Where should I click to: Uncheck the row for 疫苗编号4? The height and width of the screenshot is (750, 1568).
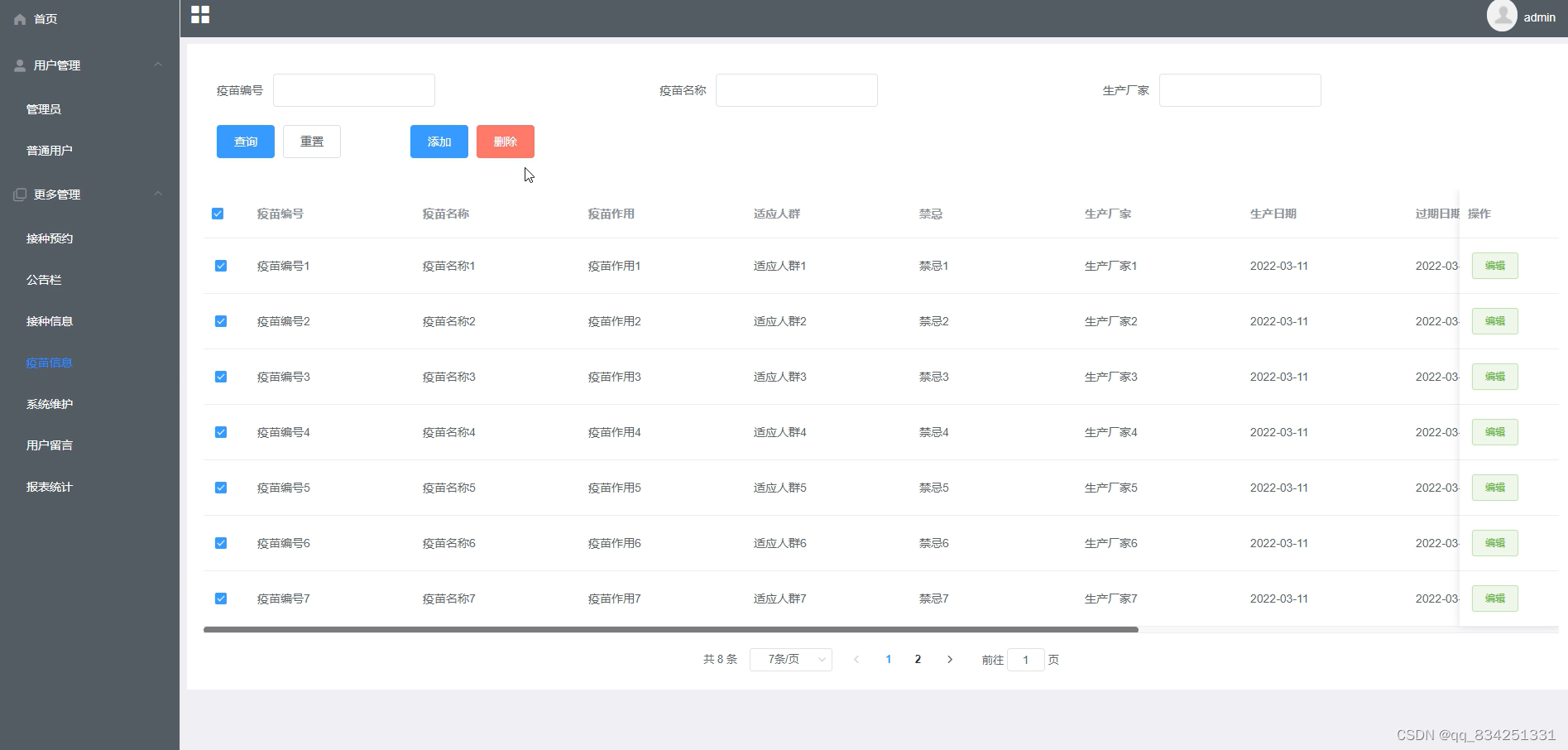(221, 432)
